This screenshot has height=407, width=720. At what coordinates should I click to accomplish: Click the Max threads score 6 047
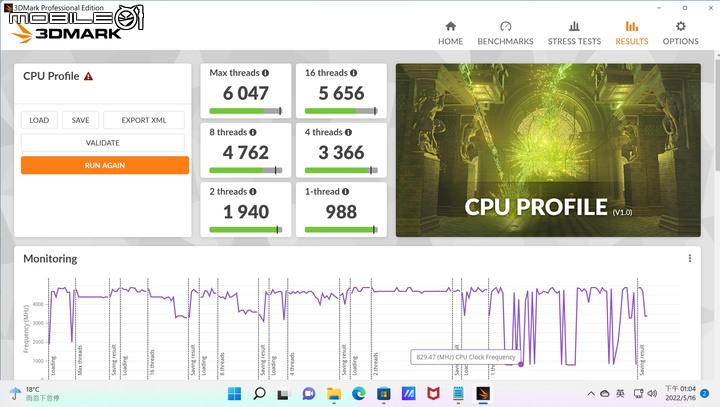(x=246, y=93)
